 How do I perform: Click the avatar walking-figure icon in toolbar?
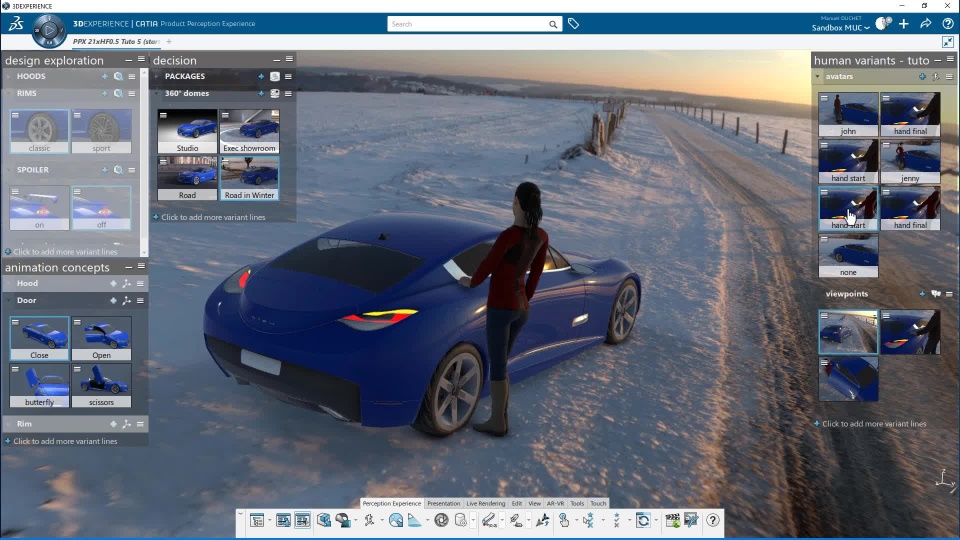369,520
